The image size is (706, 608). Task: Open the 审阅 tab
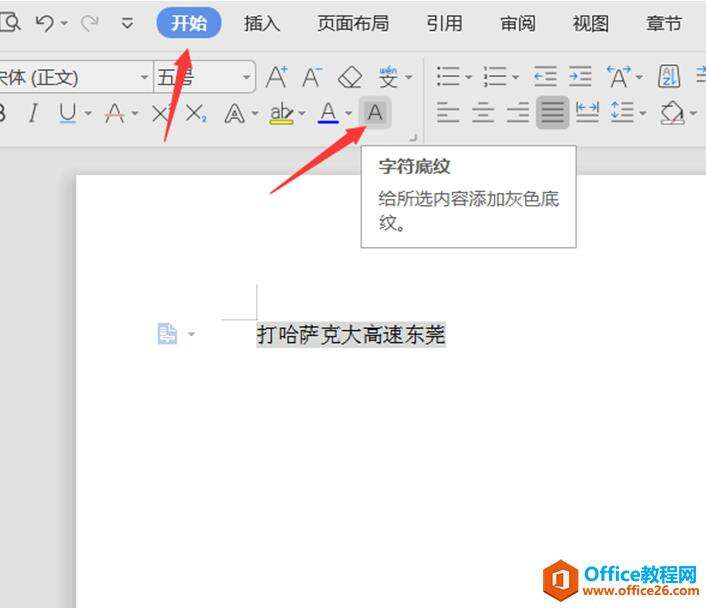pos(518,23)
